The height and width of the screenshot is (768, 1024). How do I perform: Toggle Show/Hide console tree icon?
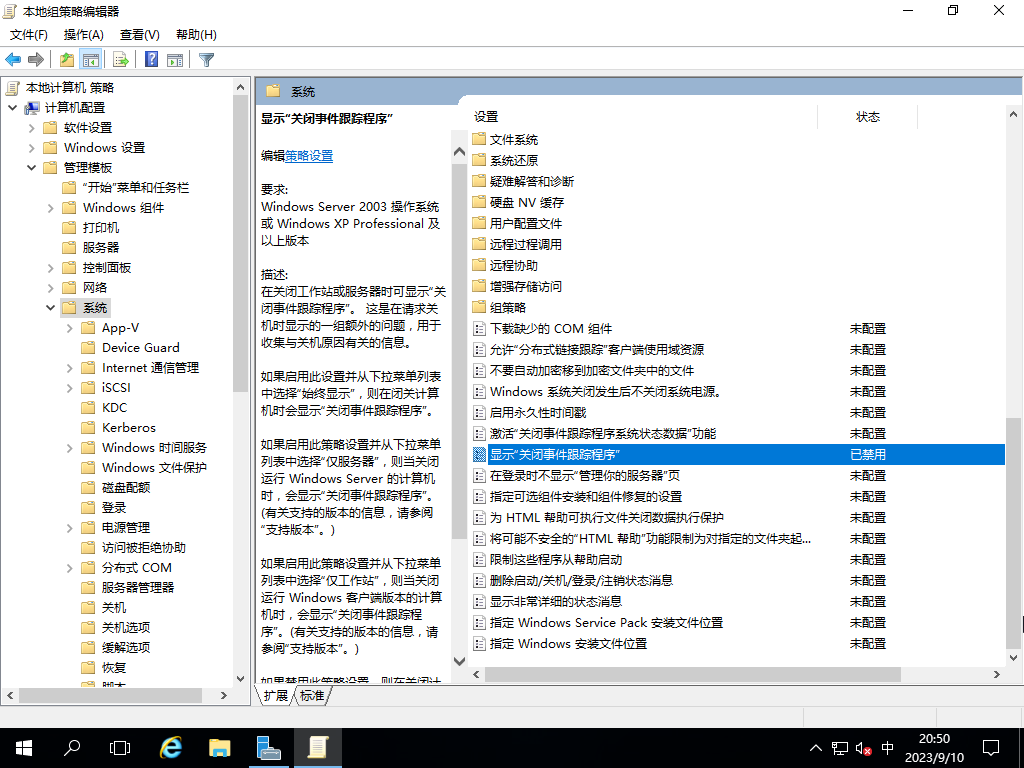(91, 59)
